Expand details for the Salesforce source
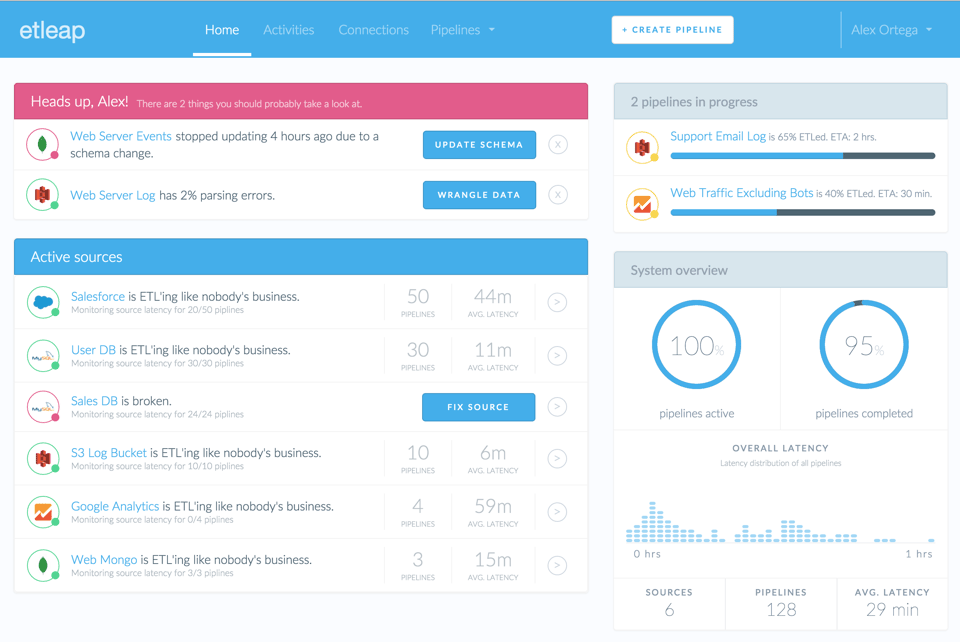960x642 pixels. 557,302
